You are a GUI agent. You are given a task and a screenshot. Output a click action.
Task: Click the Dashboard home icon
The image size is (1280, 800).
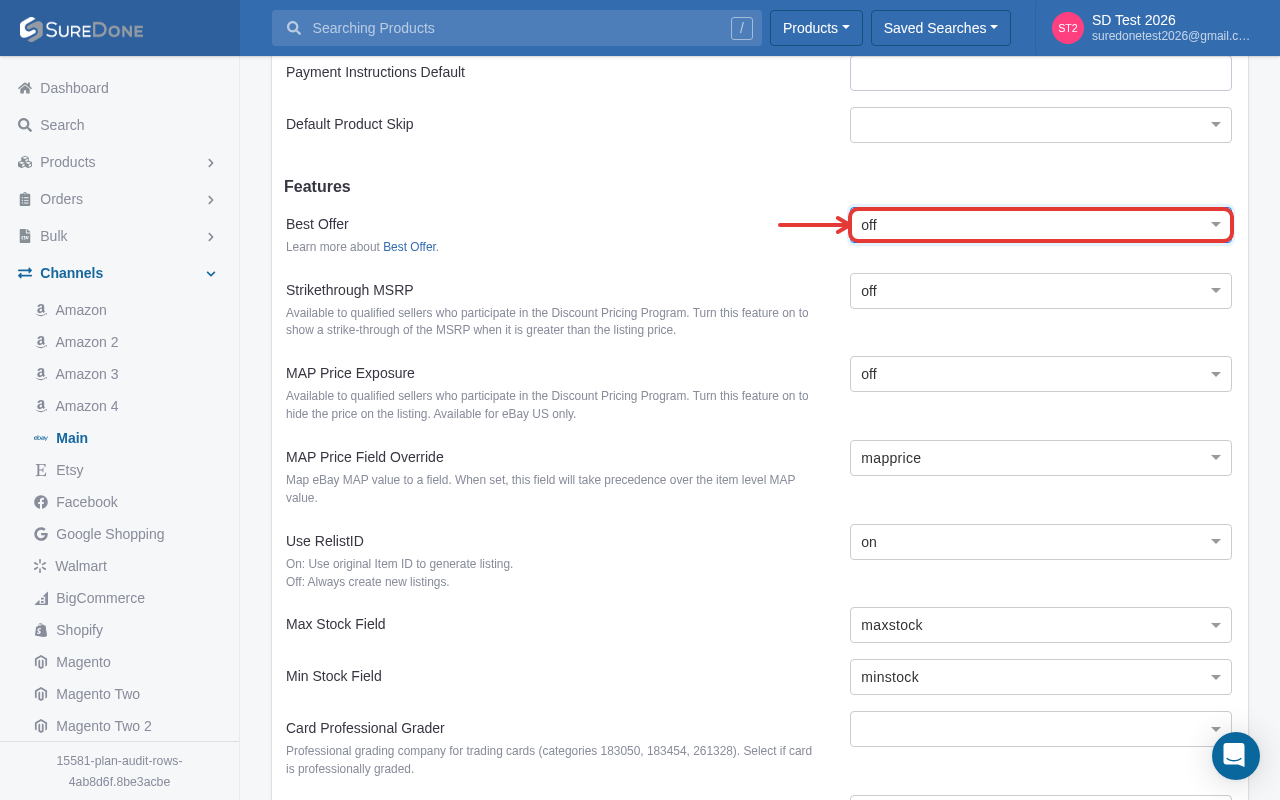(25, 88)
